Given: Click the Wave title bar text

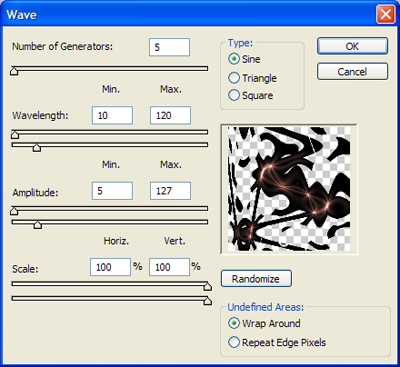Looking at the screenshot, I should coord(21,15).
